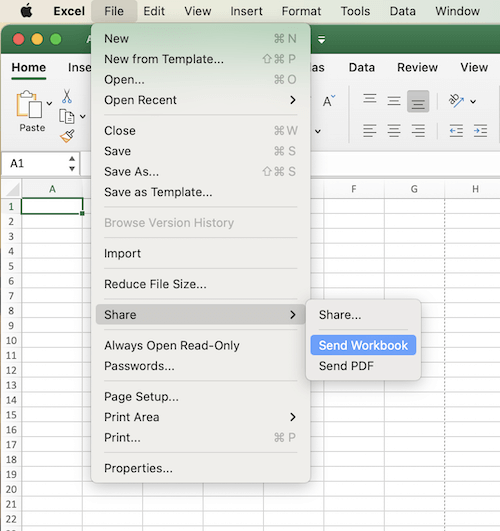Select Save as Template... menu item
The height and width of the screenshot is (531, 500).
200,192
